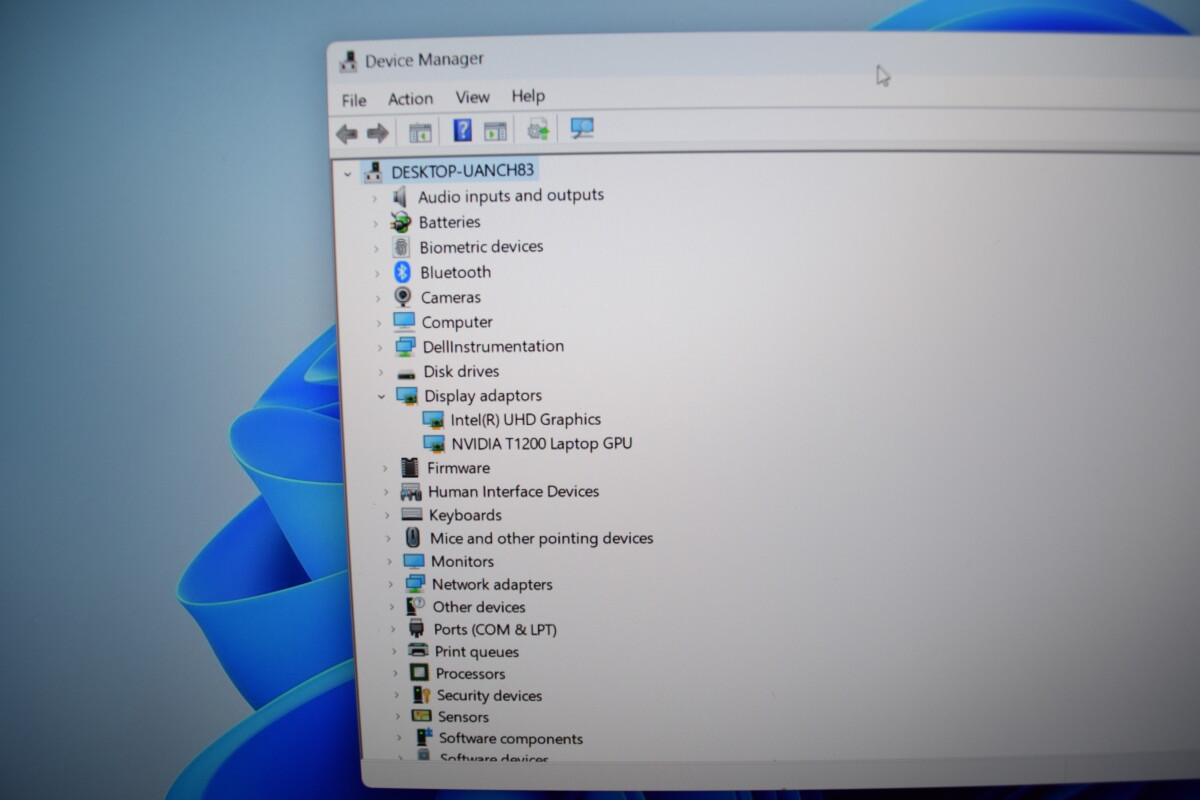The height and width of the screenshot is (800, 1200).
Task: Click the Forward arrow in toolbar
Action: [377, 133]
